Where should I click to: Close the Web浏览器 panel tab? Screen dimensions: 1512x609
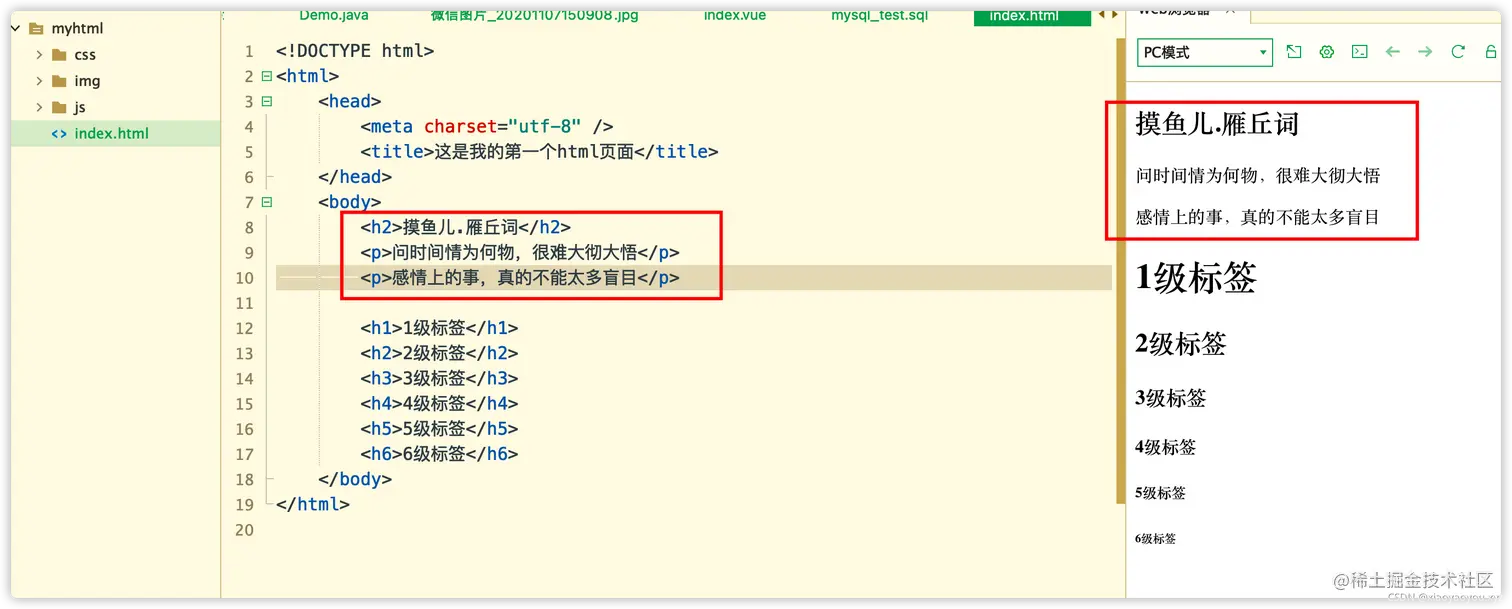click(x=1230, y=11)
